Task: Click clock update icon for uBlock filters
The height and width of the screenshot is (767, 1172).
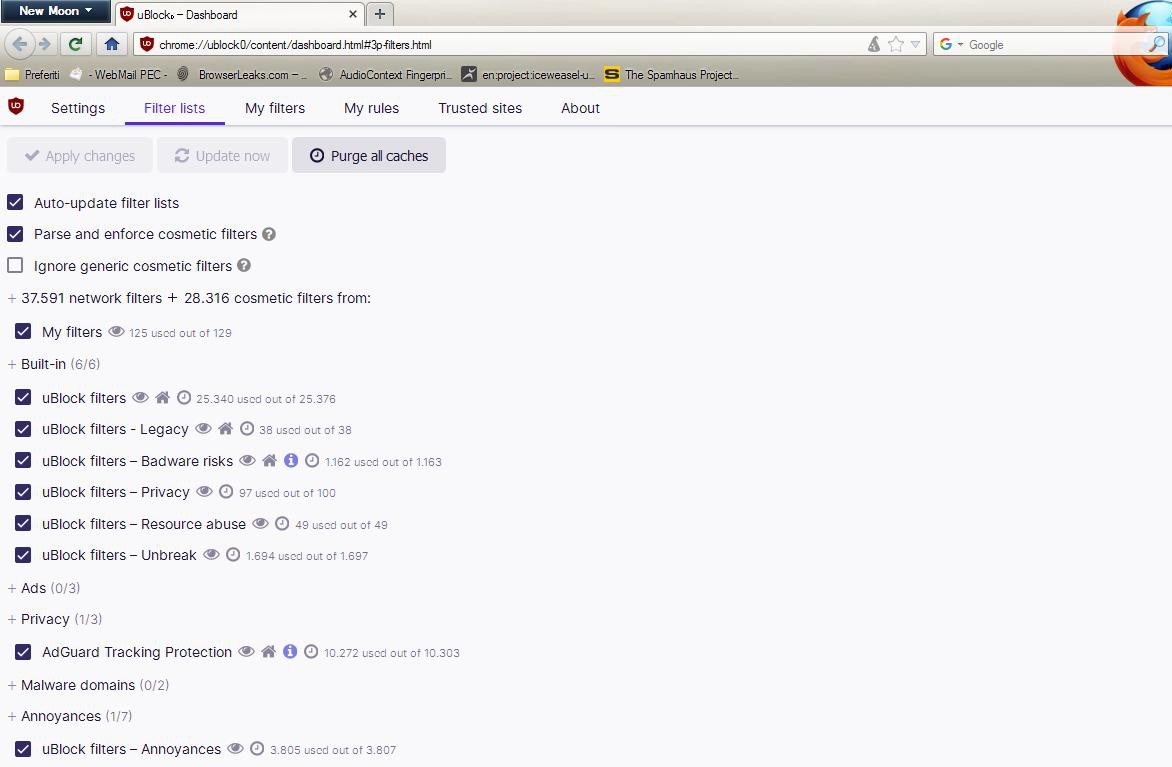Action: click(184, 397)
